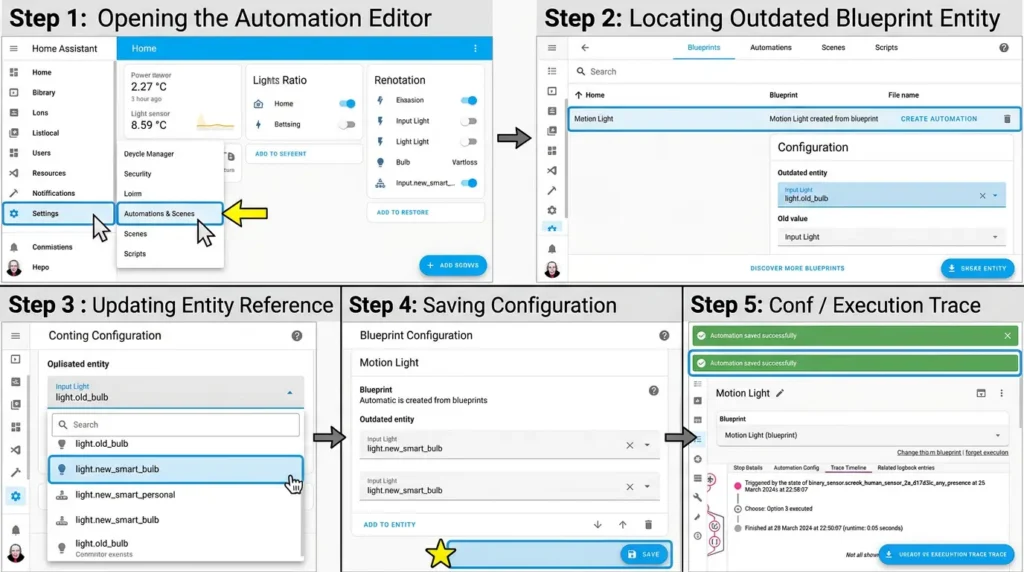Dismiss top Automation saved successfully notification
The image size is (1024, 572).
pyautogui.click(x=1007, y=336)
